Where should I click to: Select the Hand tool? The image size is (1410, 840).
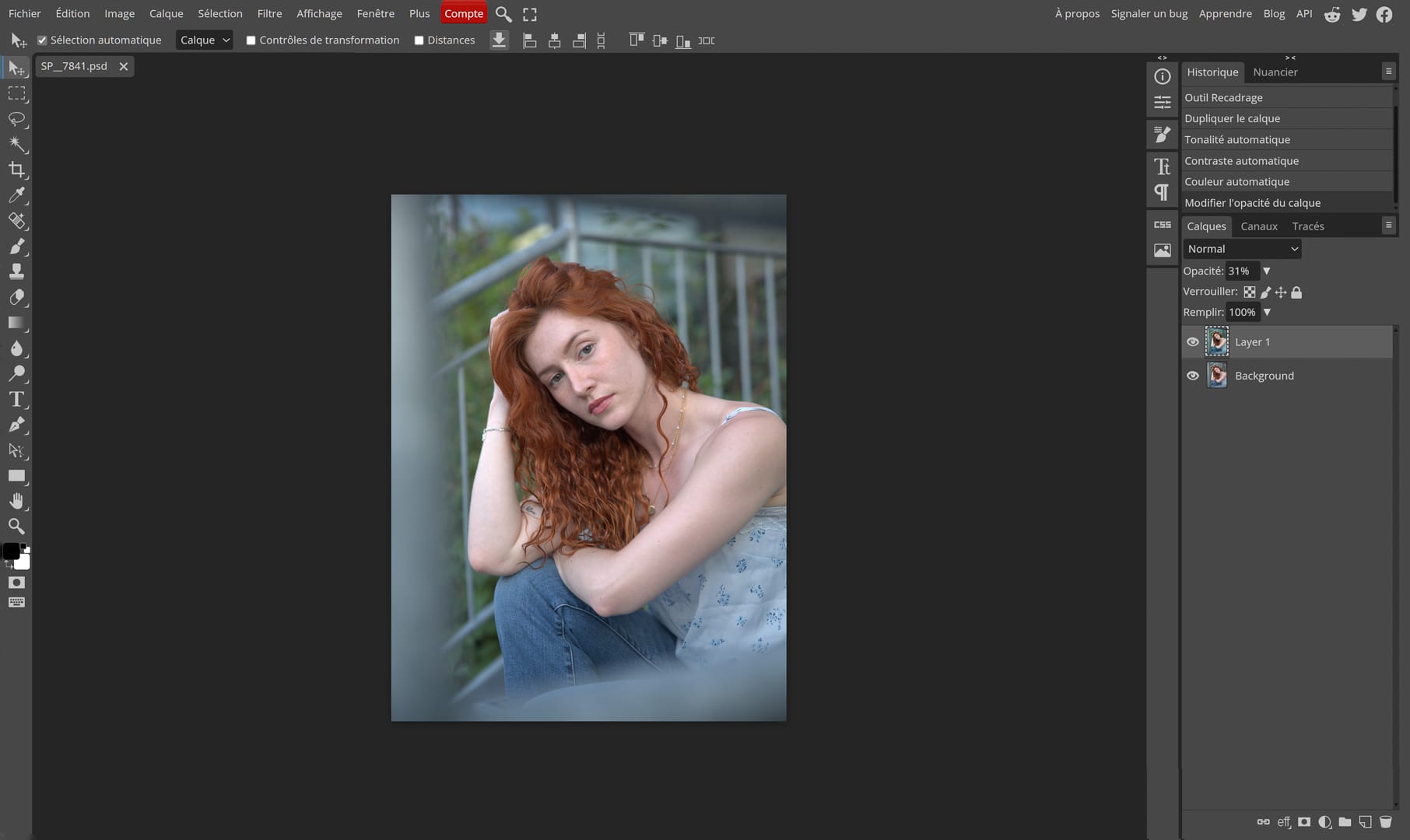(x=16, y=501)
